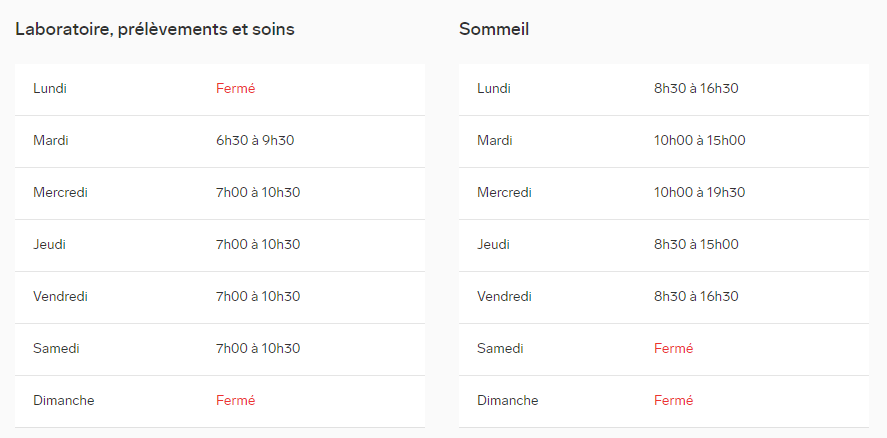Select Jeudi 7h00 à 10h30 hours
The height and width of the screenshot is (438, 887).
click(x=258, y=244)
